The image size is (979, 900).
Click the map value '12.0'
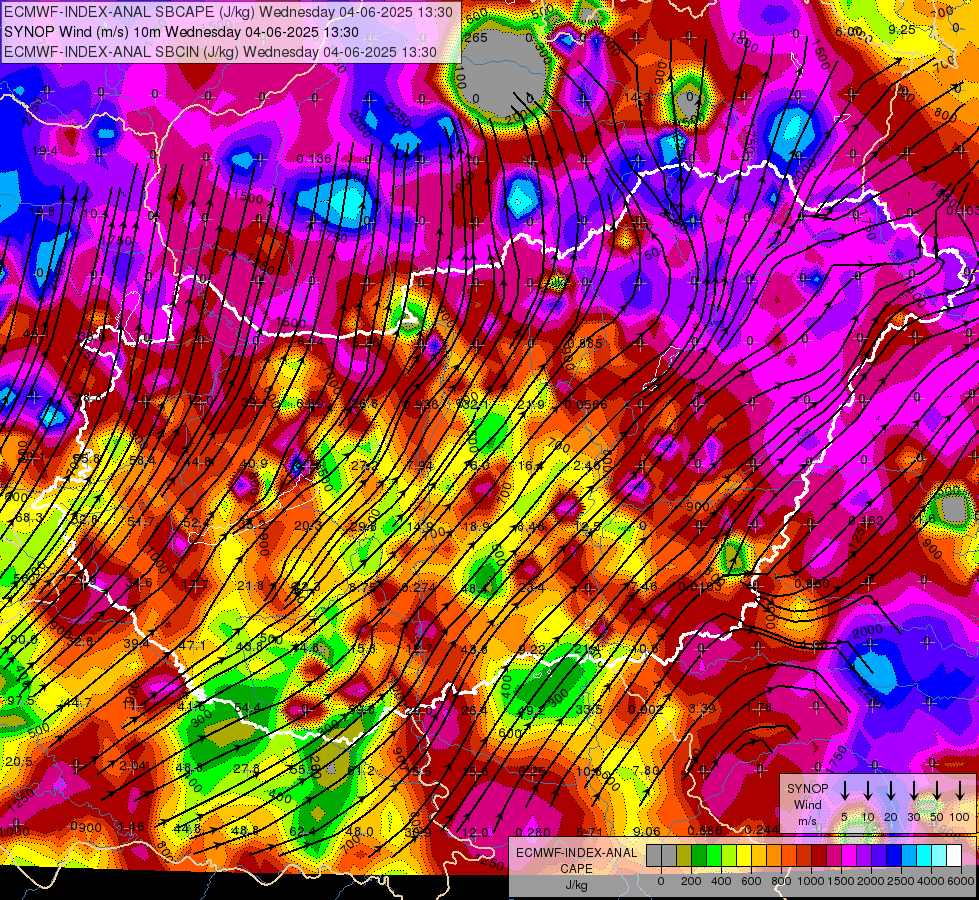point(476,833)
